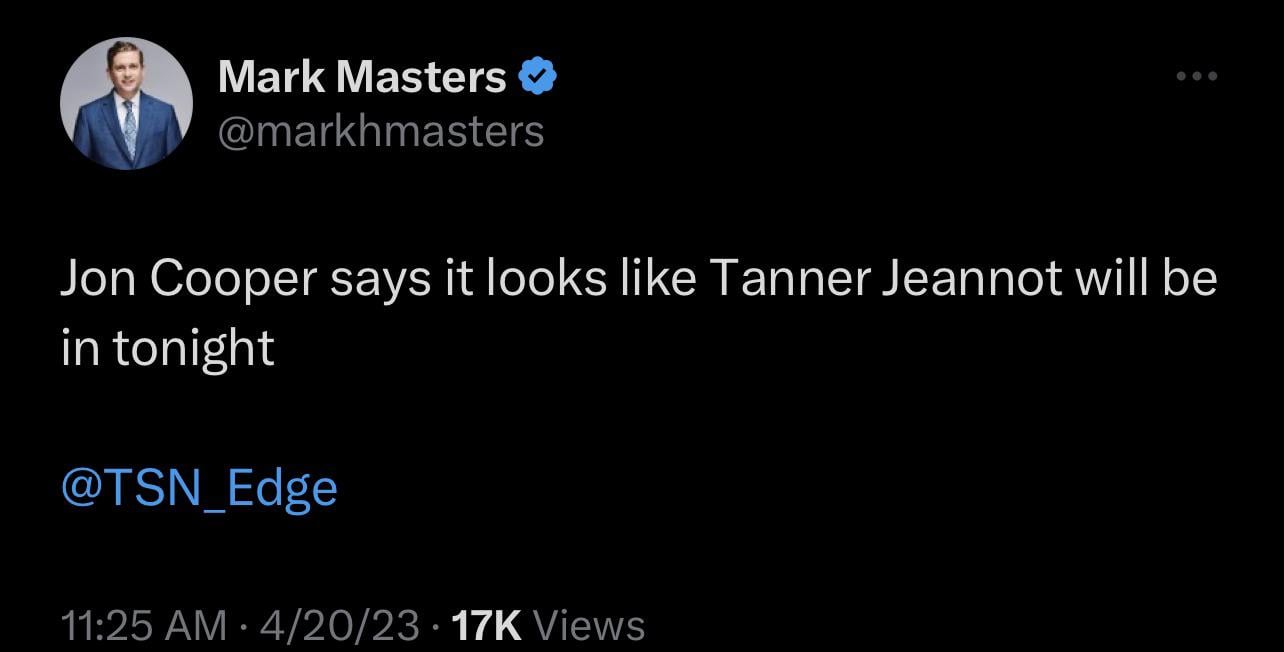Click the word tonight in the tweet
The image size is (1284, 652).
pos(192,349)
